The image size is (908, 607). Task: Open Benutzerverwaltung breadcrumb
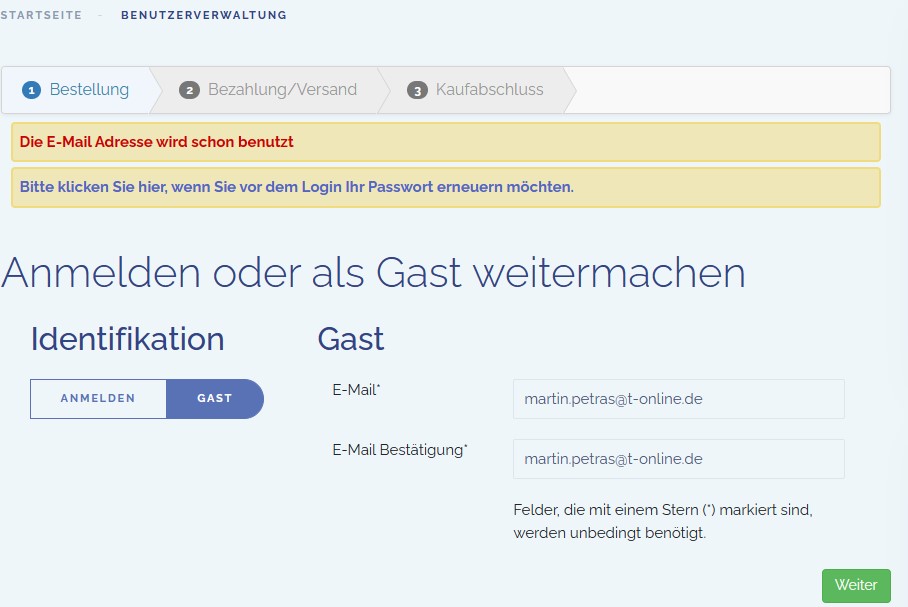(x=204, y=15)
